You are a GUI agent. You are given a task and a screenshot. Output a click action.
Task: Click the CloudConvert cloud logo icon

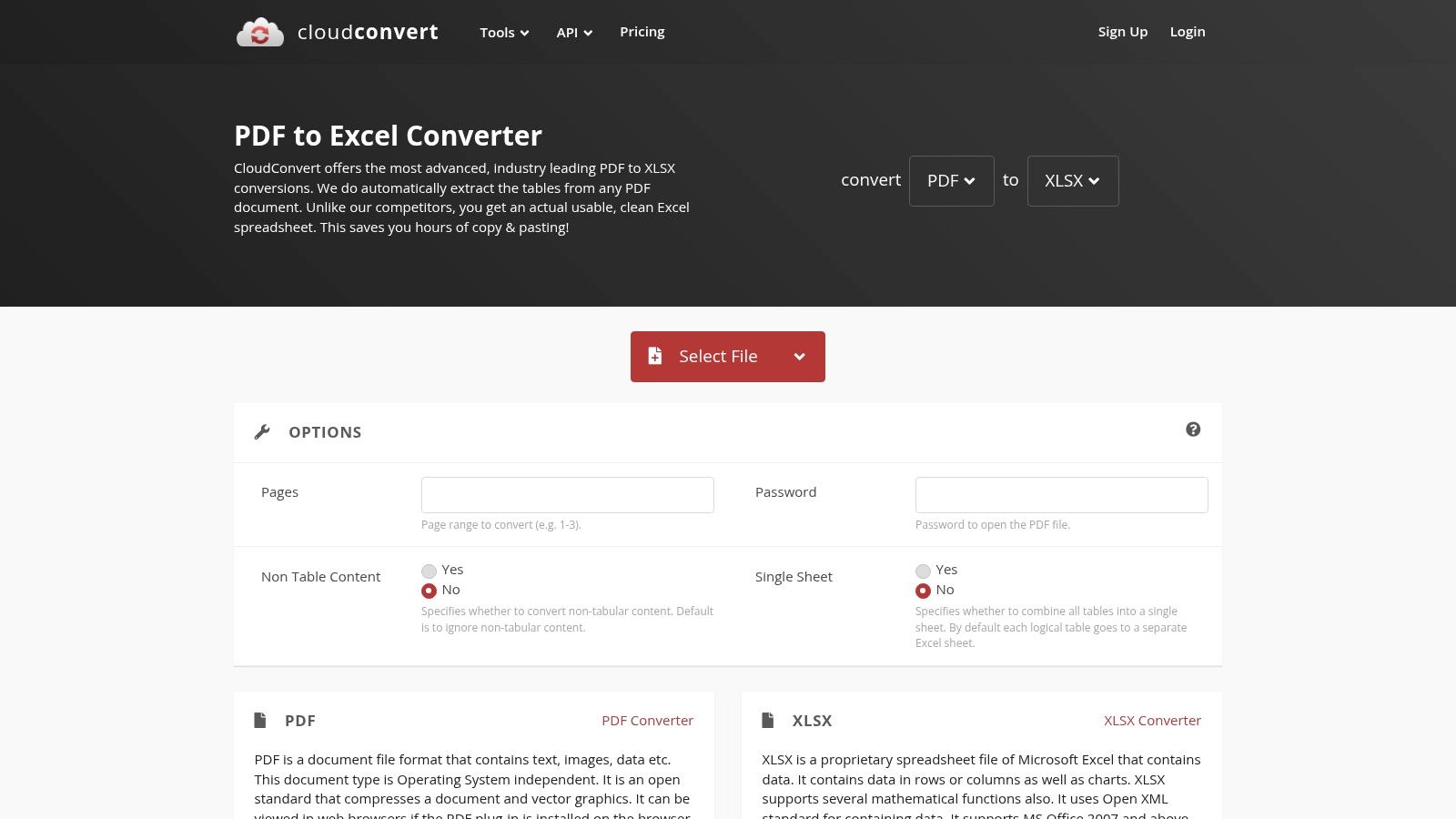[x=260, y=32]
